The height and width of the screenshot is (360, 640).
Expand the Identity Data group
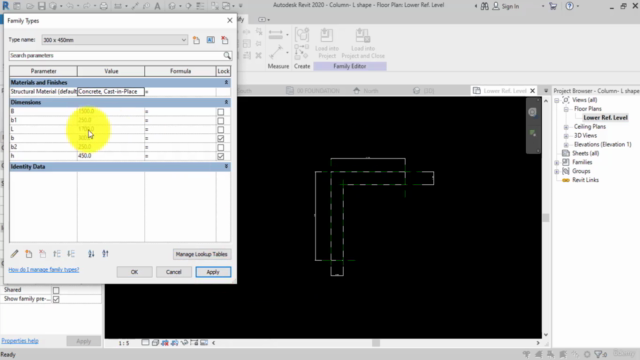226,167
